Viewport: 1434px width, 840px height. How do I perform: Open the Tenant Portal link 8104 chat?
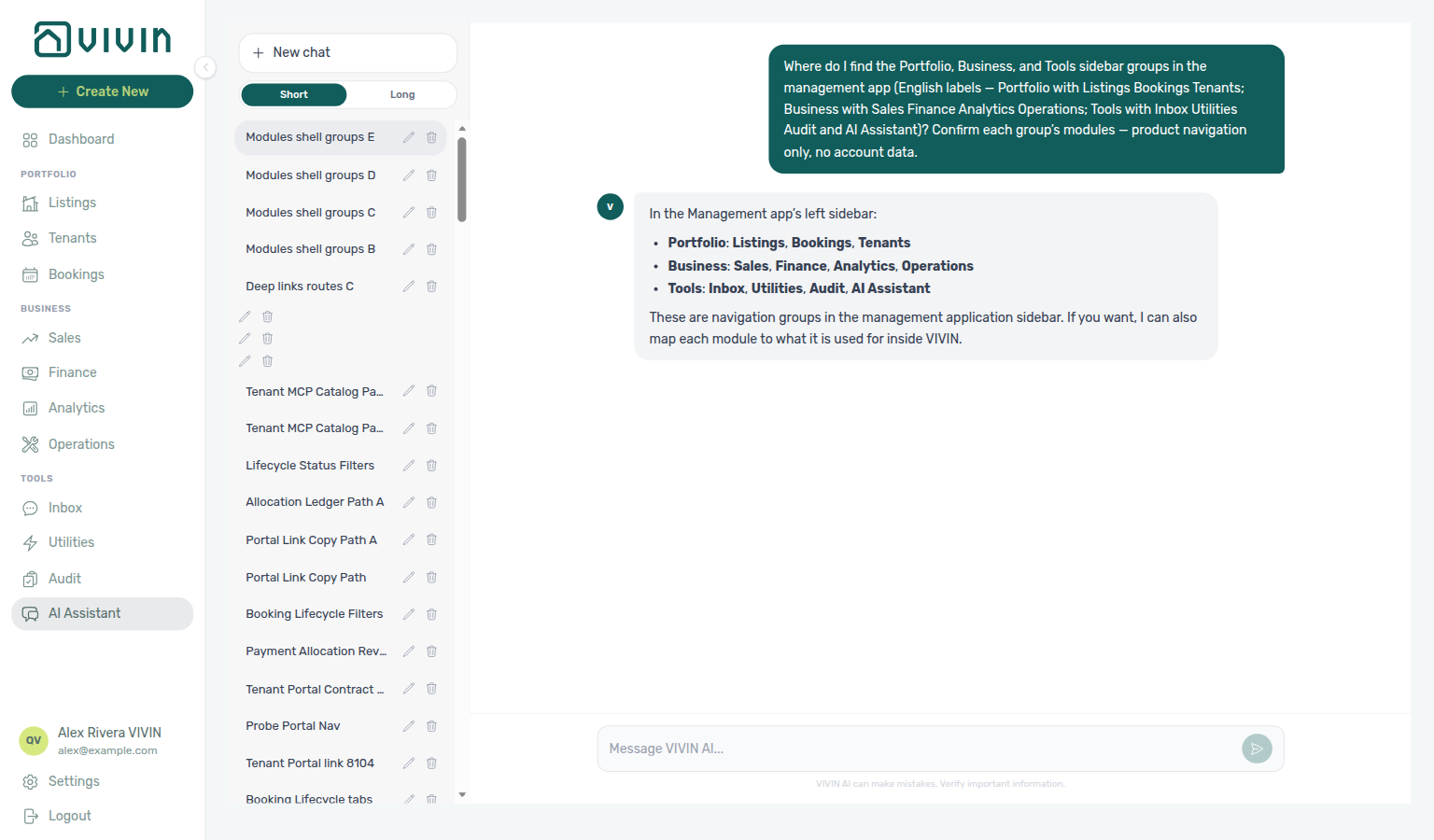pyautogui.click(x=309, y=763)
